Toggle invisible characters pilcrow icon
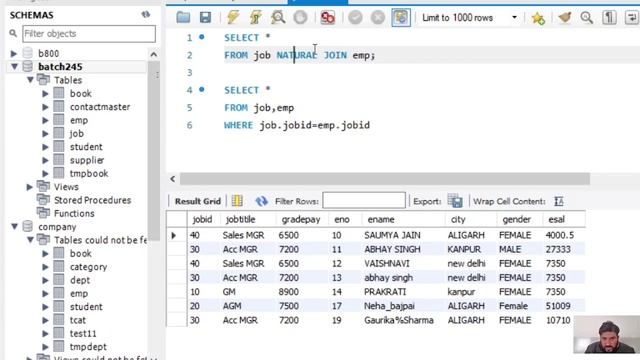This screenshot has height=360, width=640. (609, 18)
